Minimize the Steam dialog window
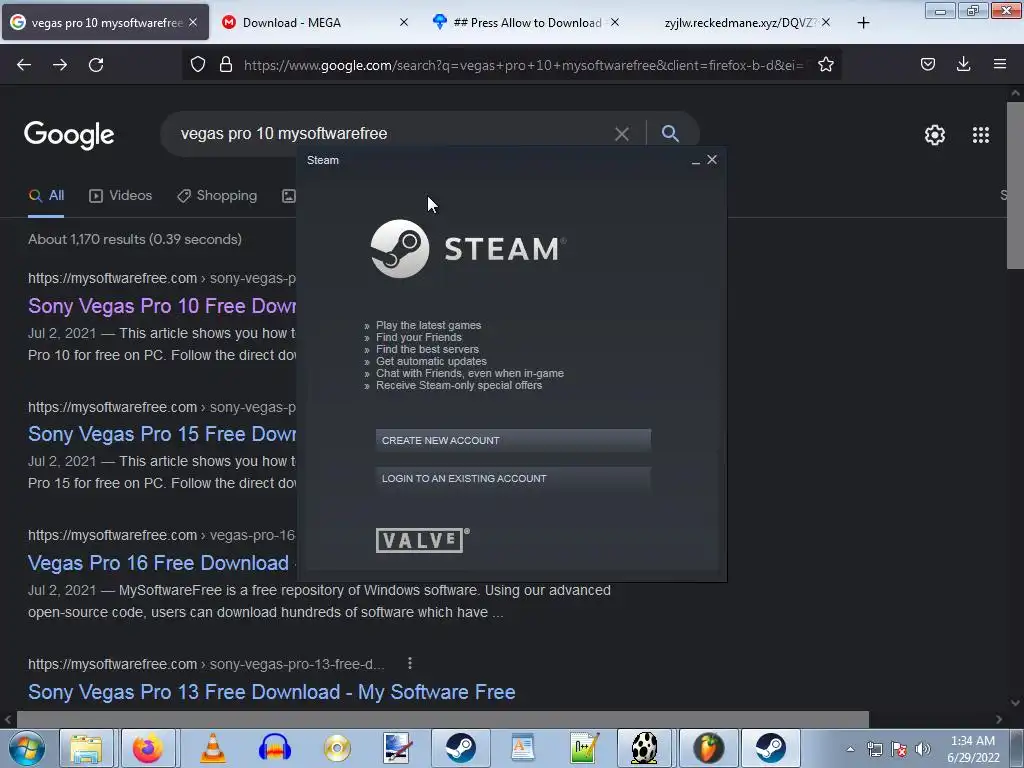Image resolution: width=1024 pixels, height=768 pixels. 696,160
